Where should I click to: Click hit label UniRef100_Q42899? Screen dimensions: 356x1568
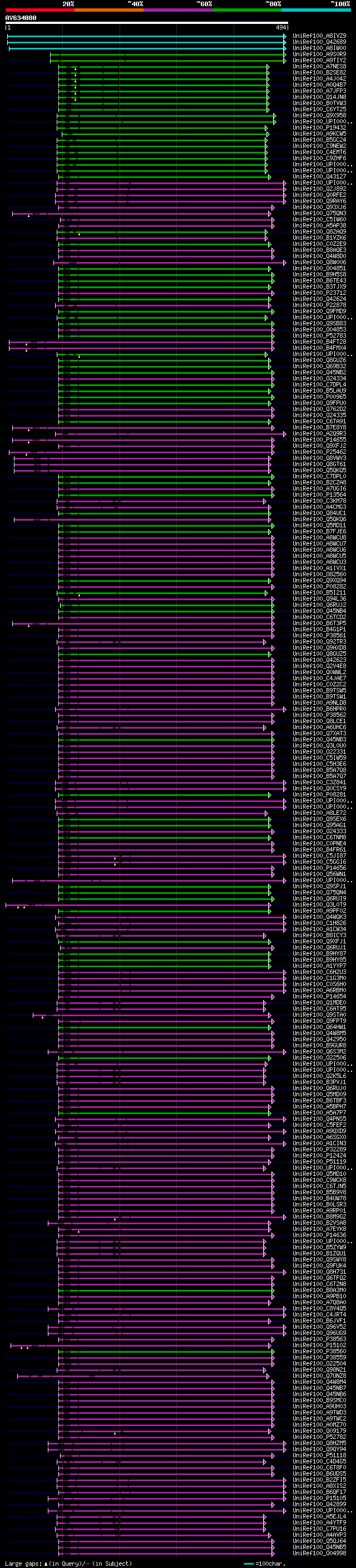[319, 1504]
